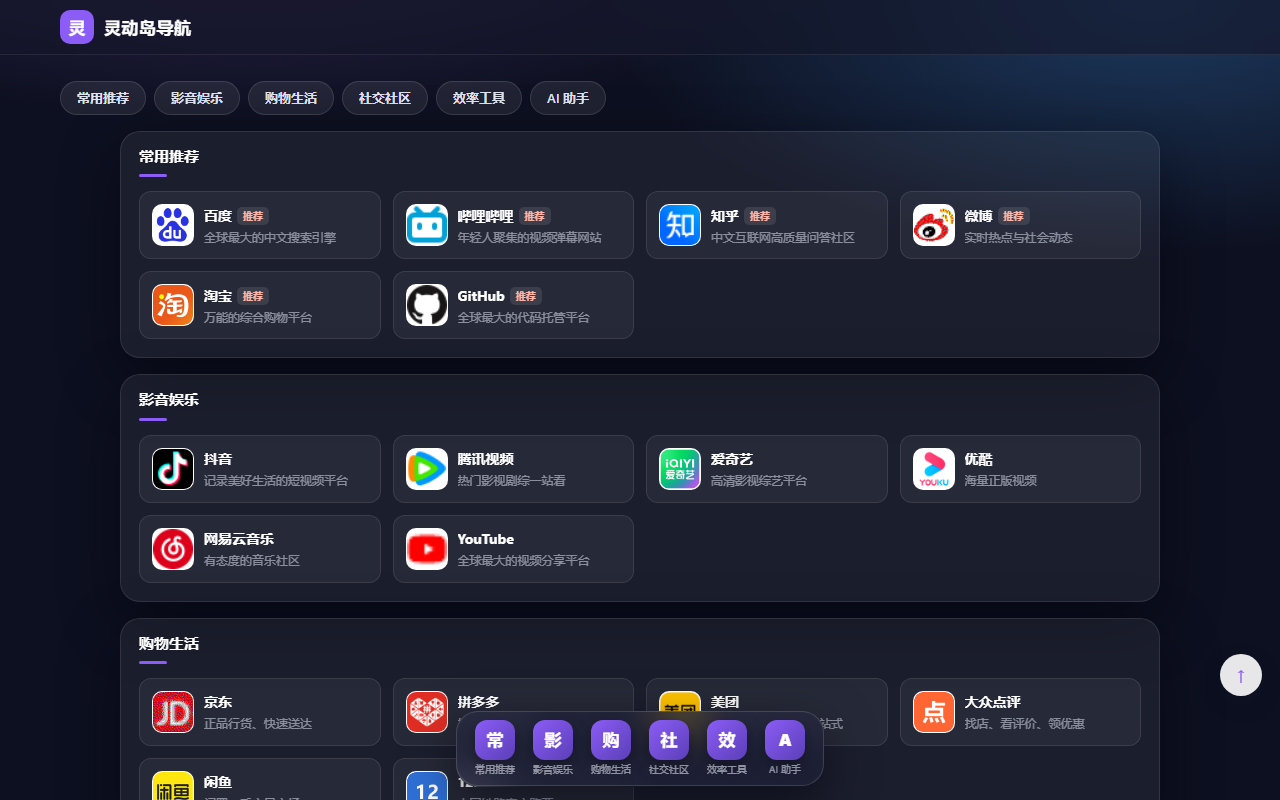
Task: Click the 推荐 badge next to 淘宝
Action: coord(253,296)
